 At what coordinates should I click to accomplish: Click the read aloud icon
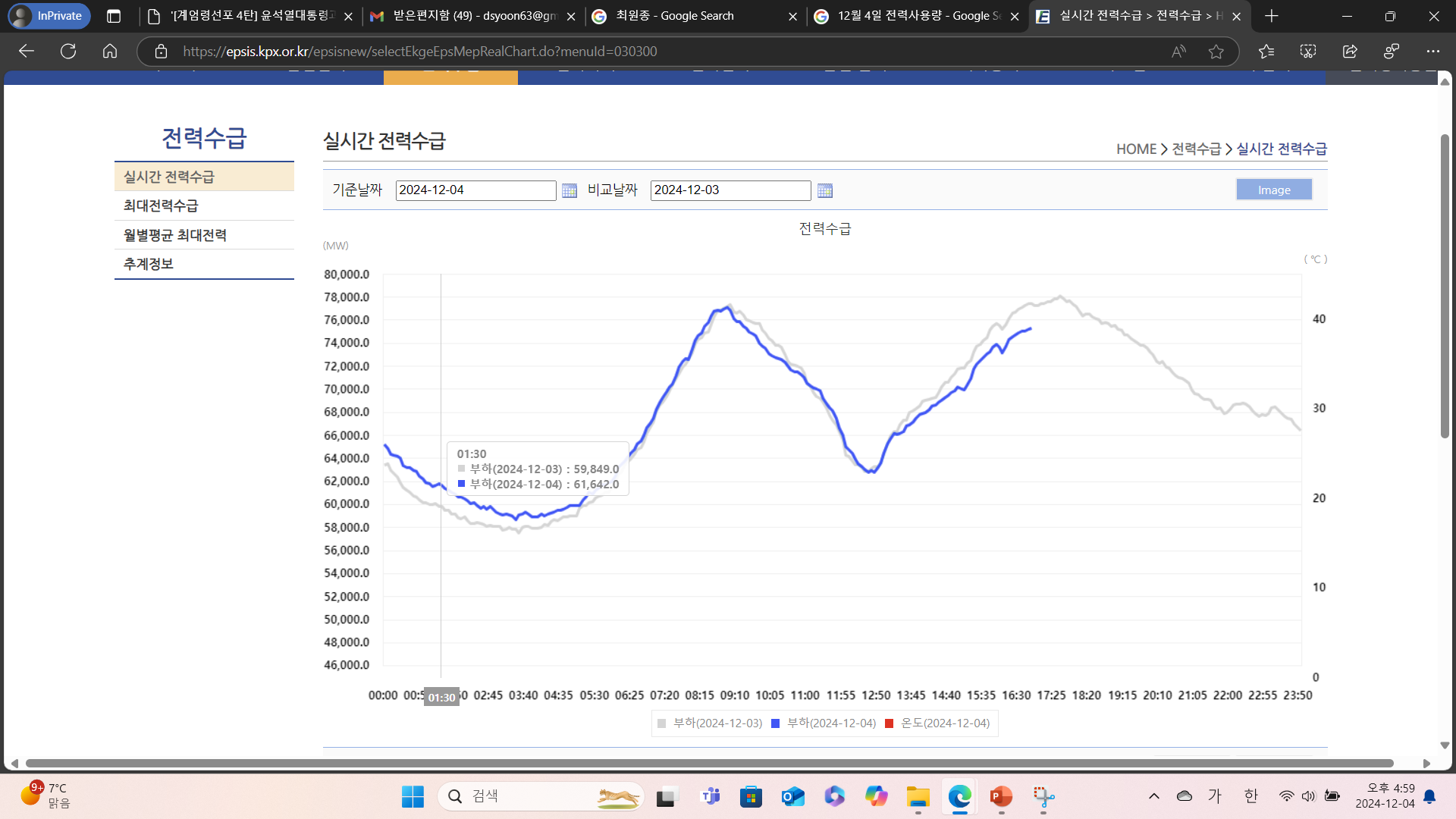tap(1178, 52)
